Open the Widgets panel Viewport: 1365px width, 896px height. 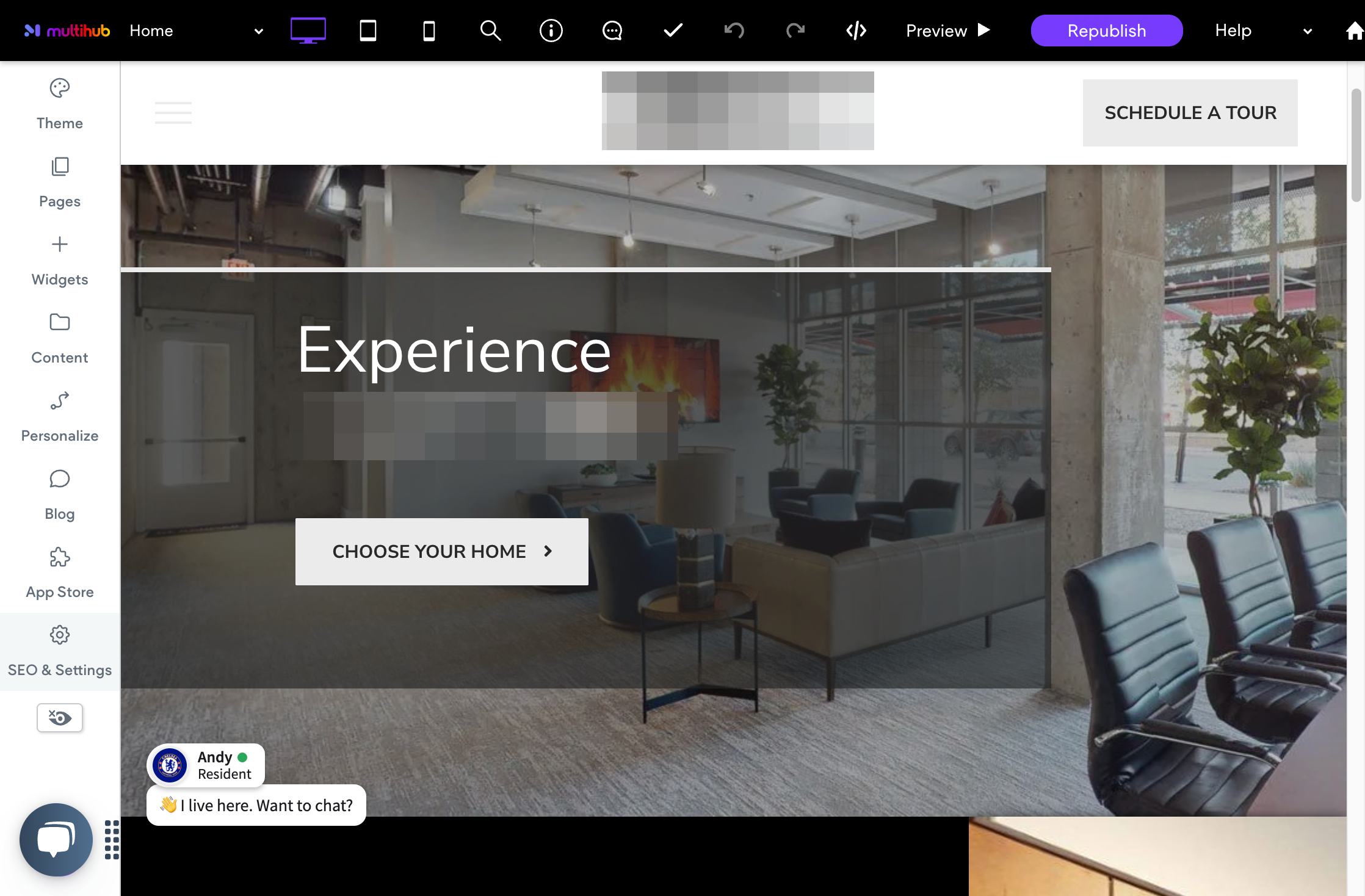(x=60, y=260)
